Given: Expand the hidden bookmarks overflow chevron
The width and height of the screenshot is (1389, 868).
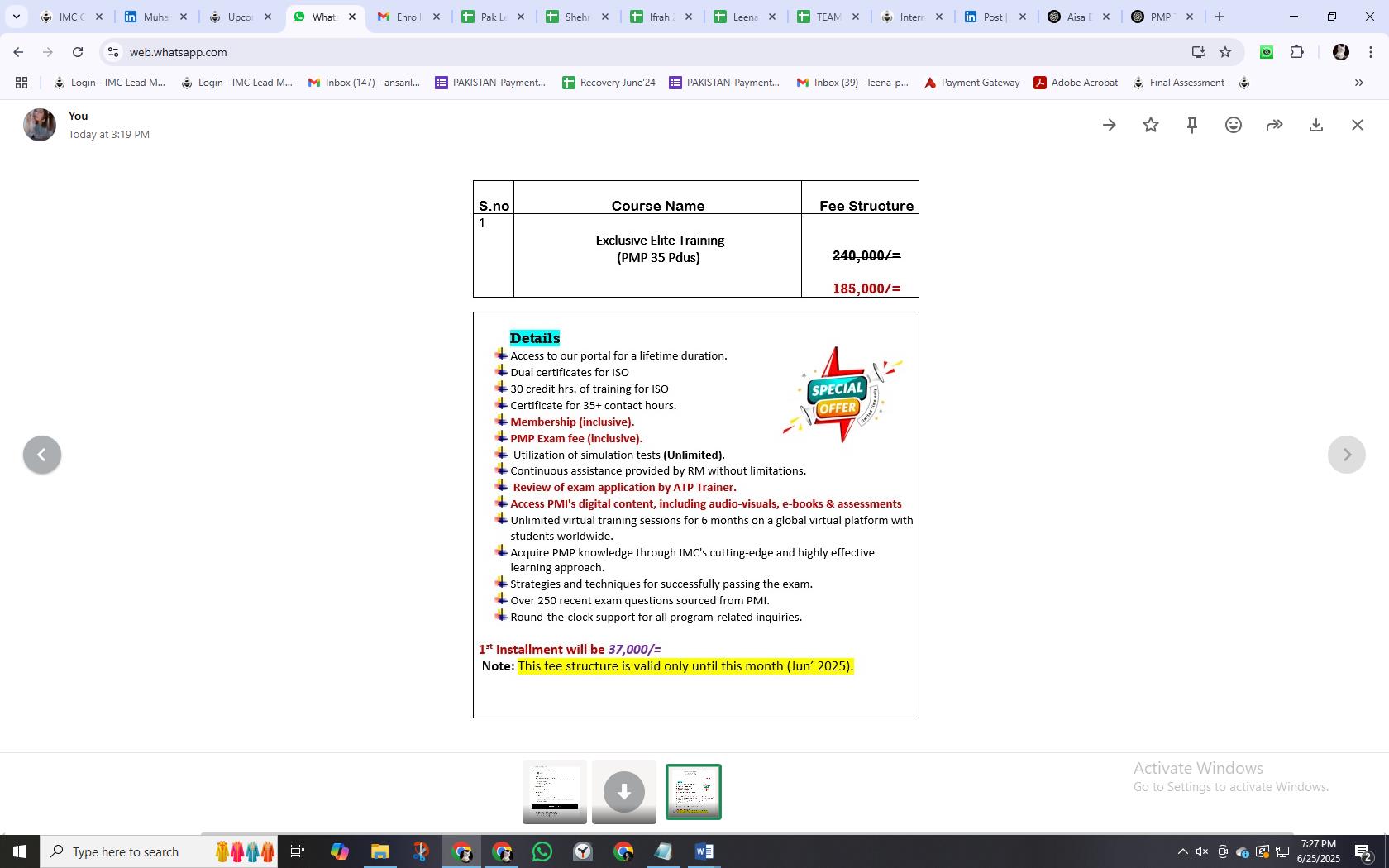Looking at the screenshot, I should (x=1358, y=83).
